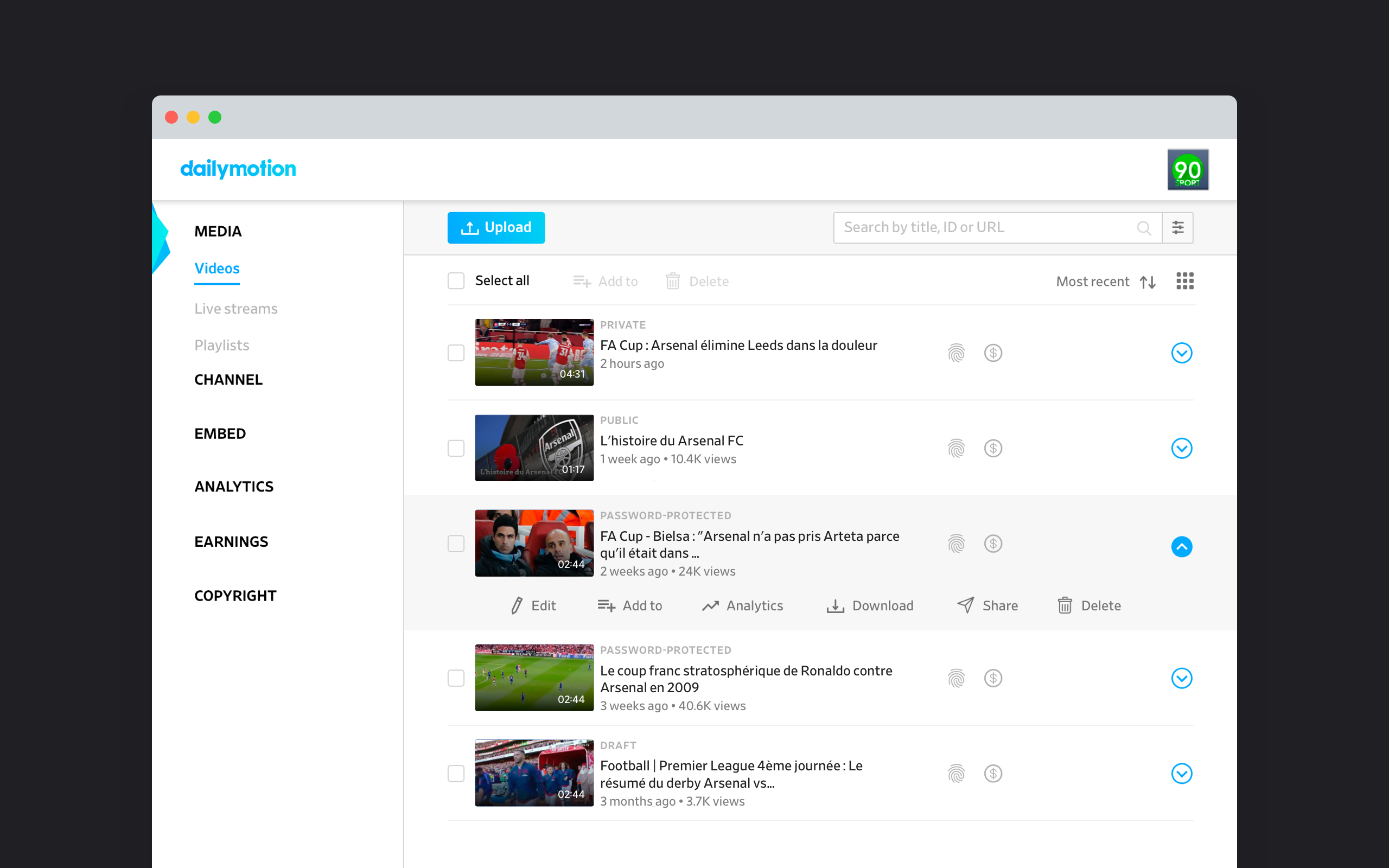Go to Live streams in sidebar
Viewport: 1389px width, 868px height.
[236, 308]
